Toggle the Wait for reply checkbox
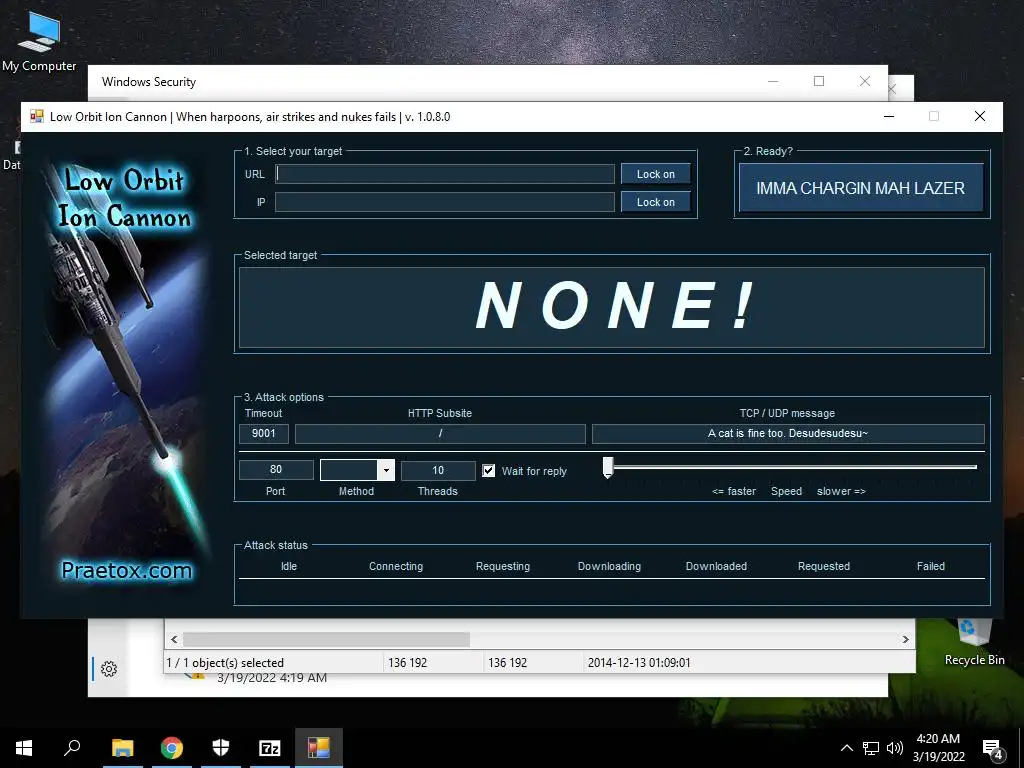This screenshot has width=1024, height=768. pos(488,470)
